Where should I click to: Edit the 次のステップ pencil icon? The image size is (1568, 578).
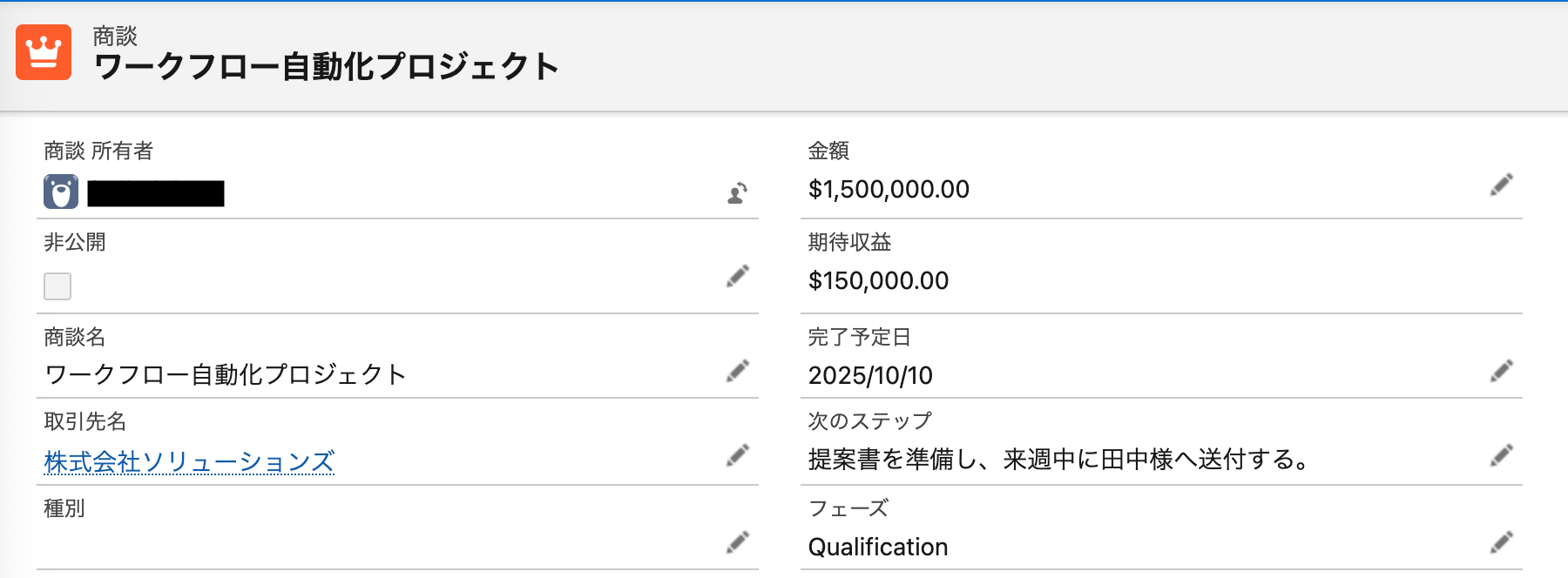pyautogui.click(x=1501, y=455)
